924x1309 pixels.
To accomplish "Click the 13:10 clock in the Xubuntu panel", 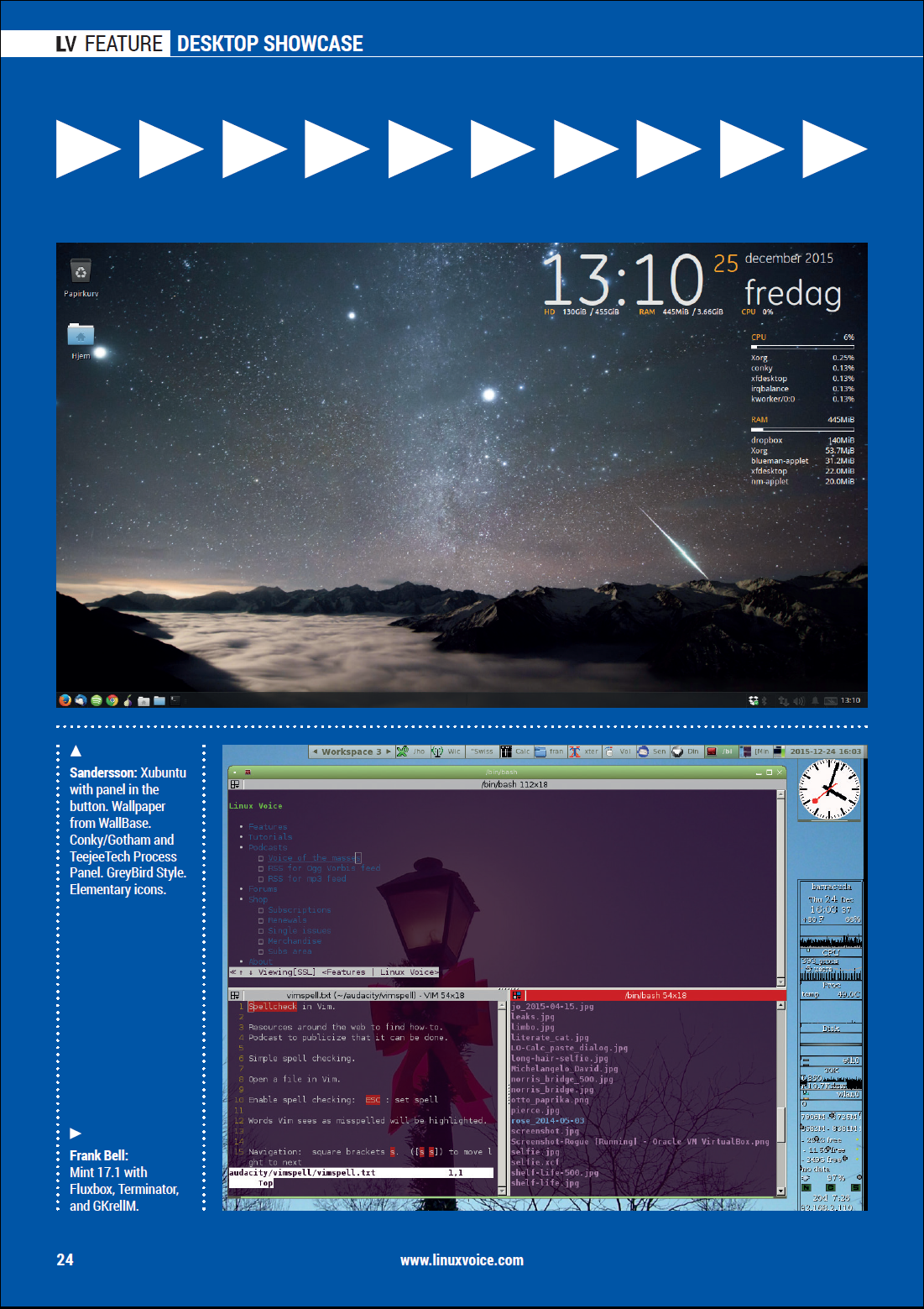I will tap(850, 700).
